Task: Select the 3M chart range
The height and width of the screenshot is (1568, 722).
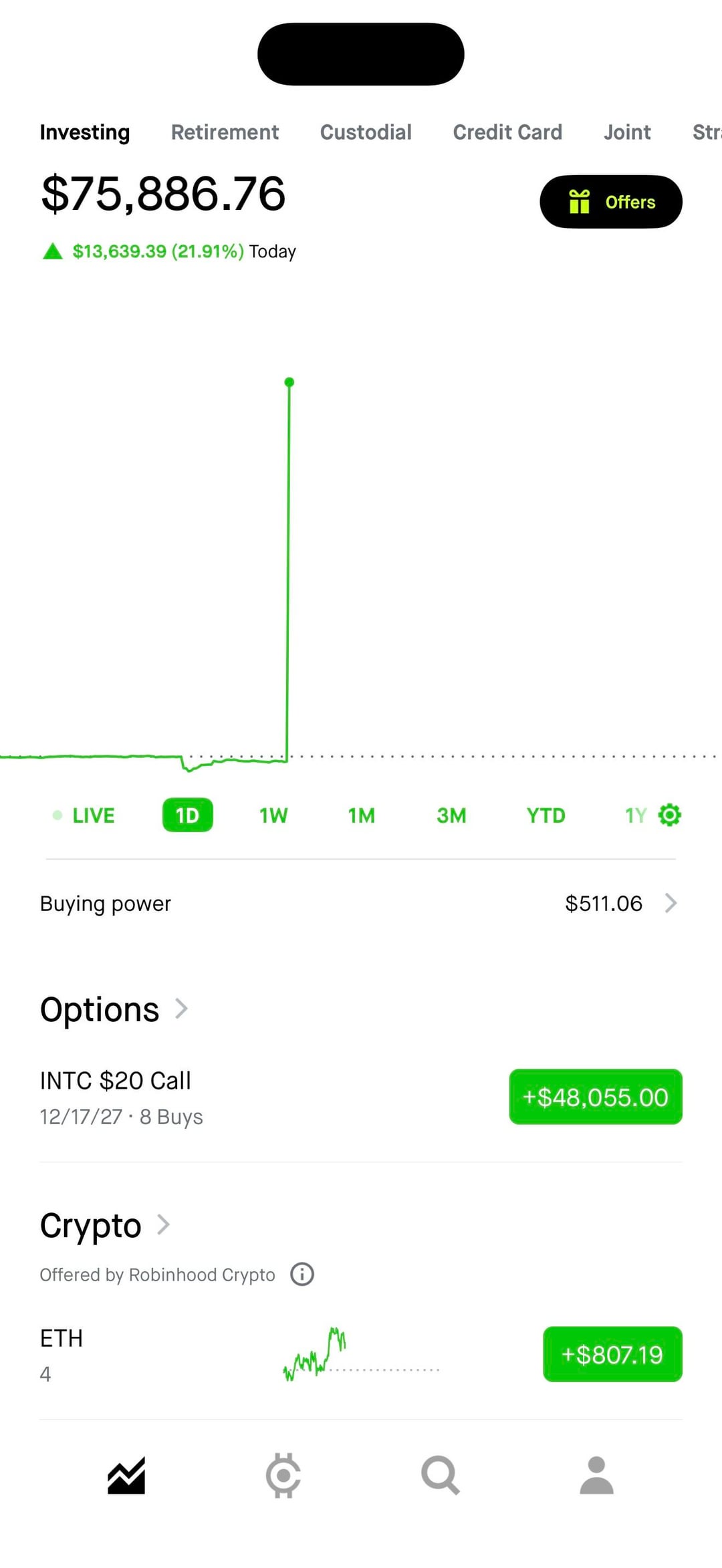Action: pos(451,815)
